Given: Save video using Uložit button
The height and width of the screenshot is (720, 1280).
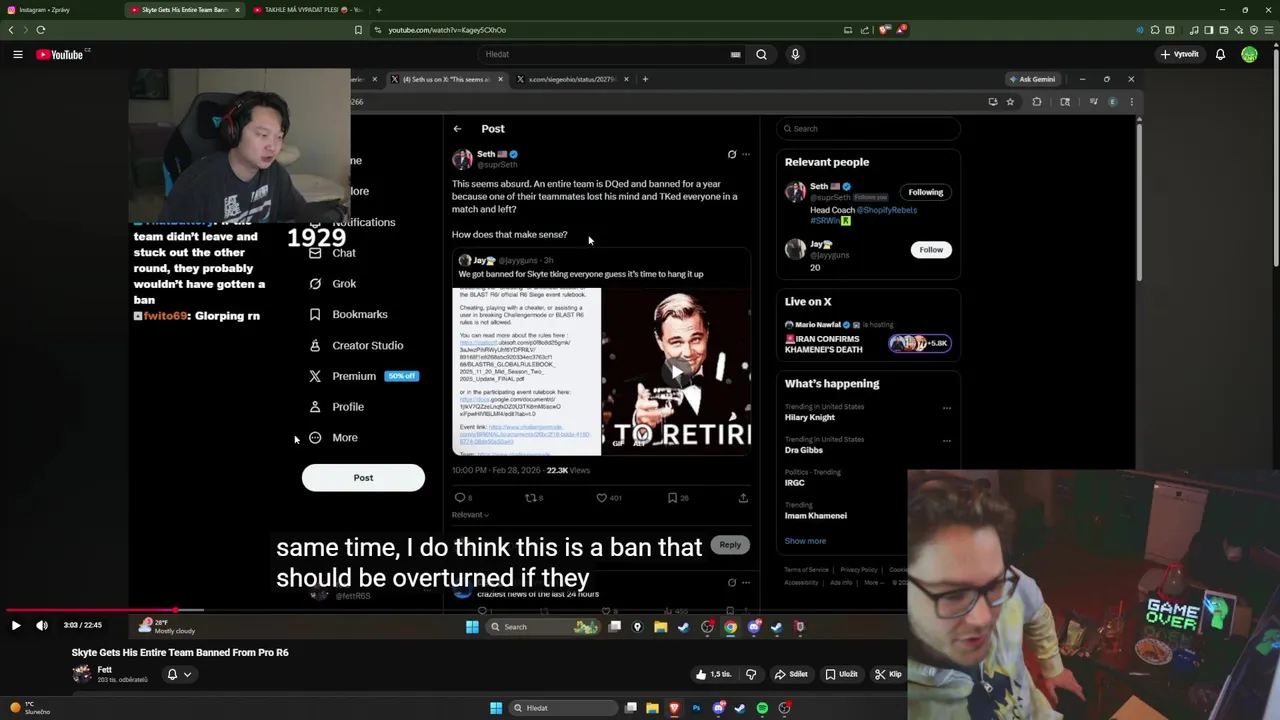Looking at the screenshot, I should pyautogui.click(x=842, y=674).
